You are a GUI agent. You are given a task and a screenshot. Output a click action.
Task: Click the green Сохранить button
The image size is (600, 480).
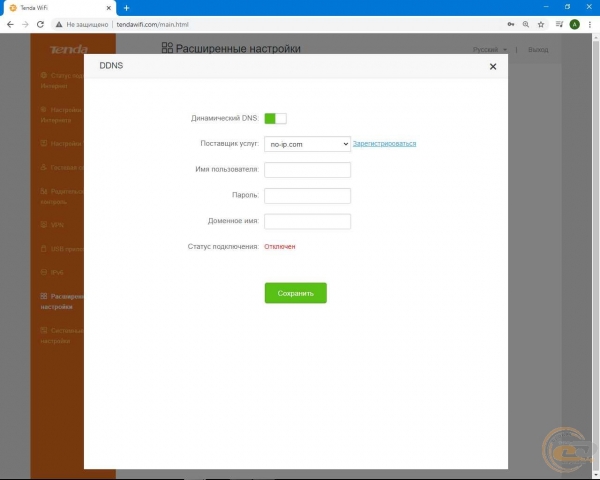[x=295, y=293]
